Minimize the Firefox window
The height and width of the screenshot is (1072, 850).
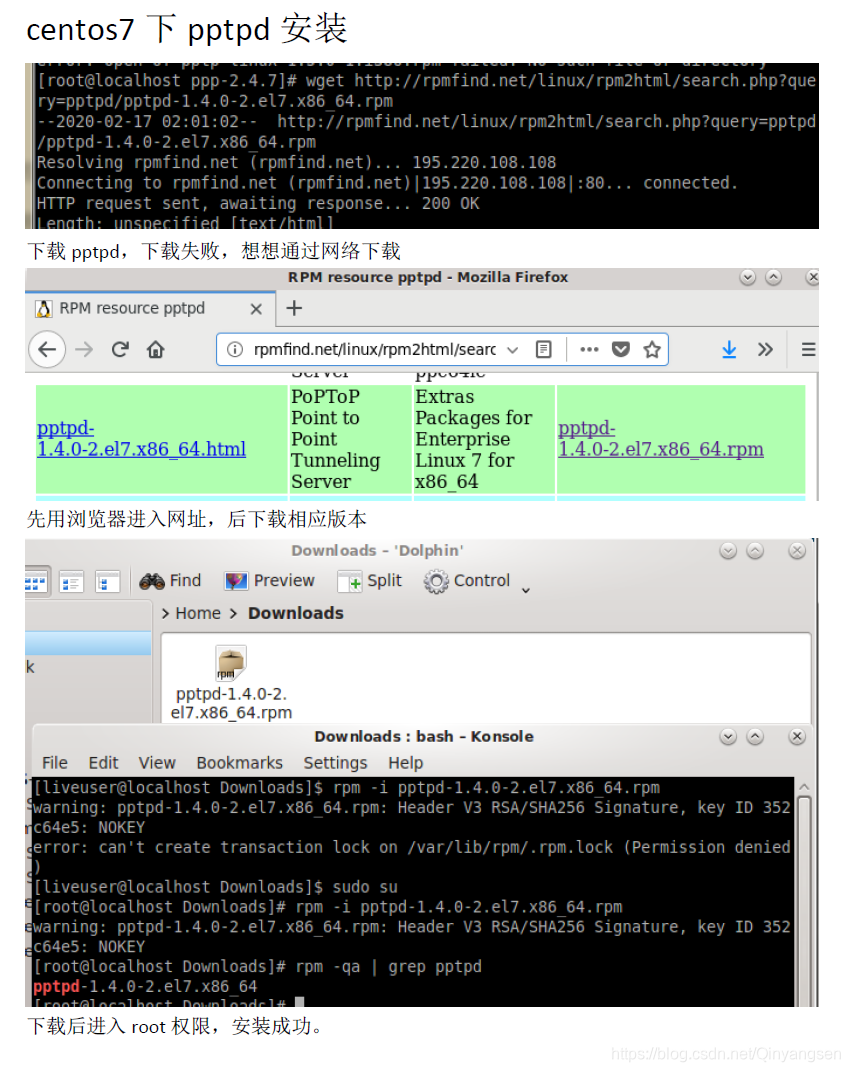pyautogui.click(x=747, y=277)
